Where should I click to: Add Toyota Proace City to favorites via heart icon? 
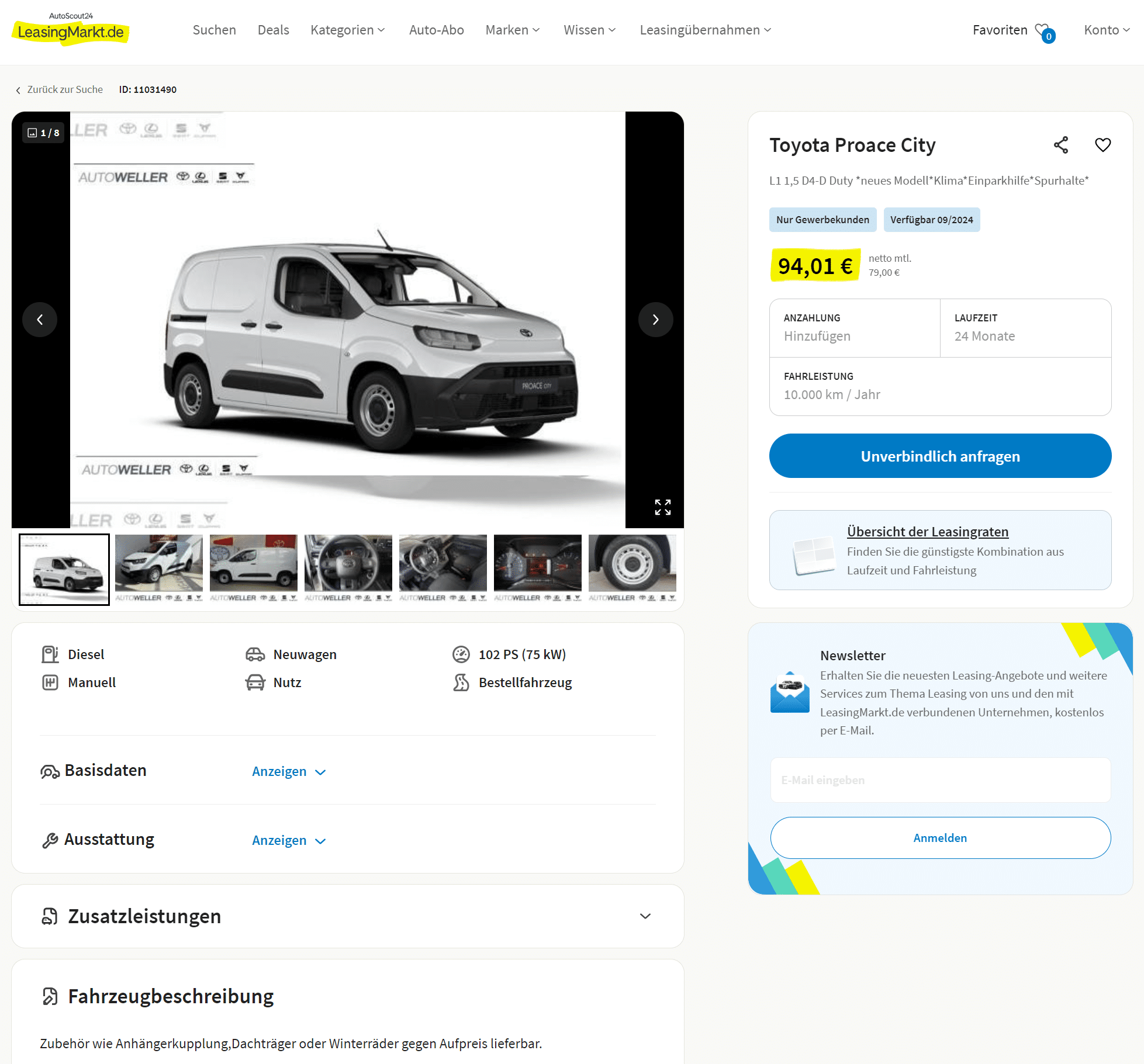click(1102, 145)
